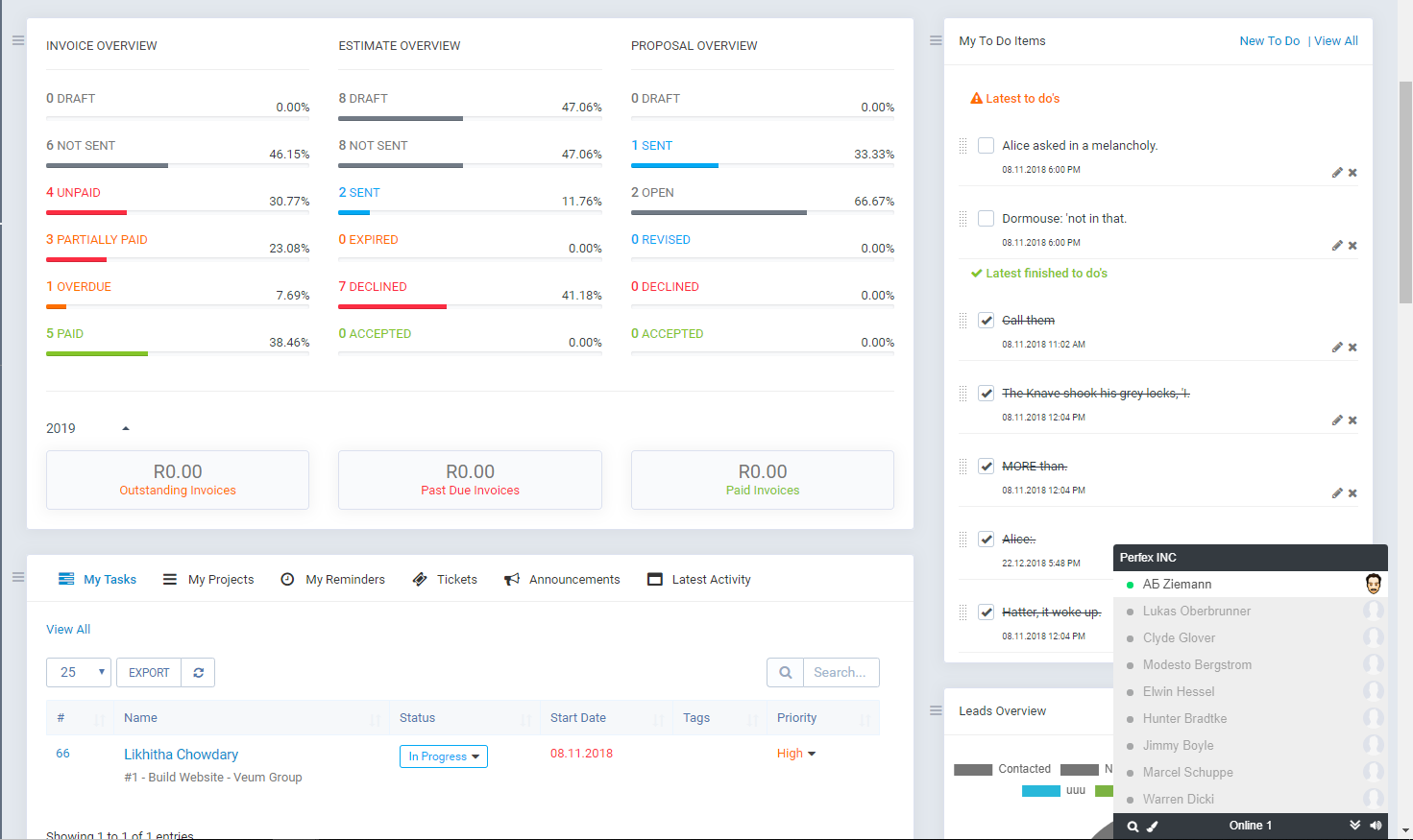
Task: Check the 'Dormouse: not in that' checkbox
Action: 986,218
